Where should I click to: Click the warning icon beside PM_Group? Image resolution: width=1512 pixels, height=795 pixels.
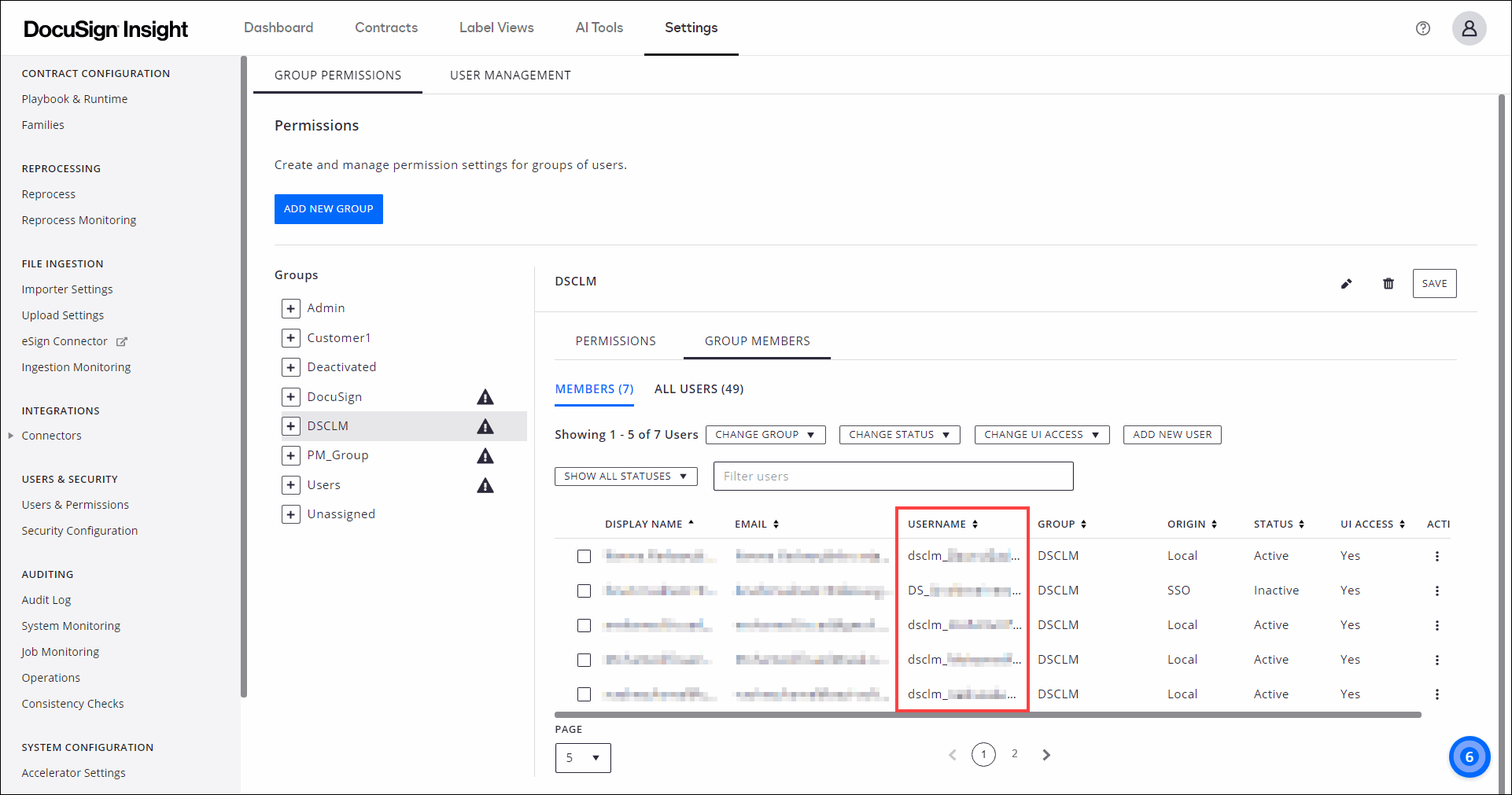(485, 456)
